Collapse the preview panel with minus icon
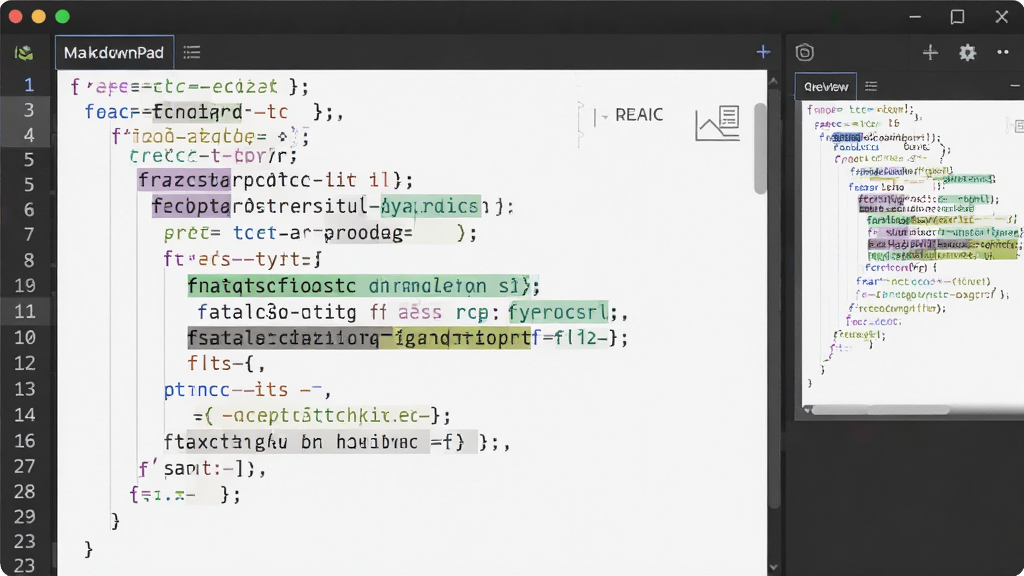 (x=1014, y=86)
